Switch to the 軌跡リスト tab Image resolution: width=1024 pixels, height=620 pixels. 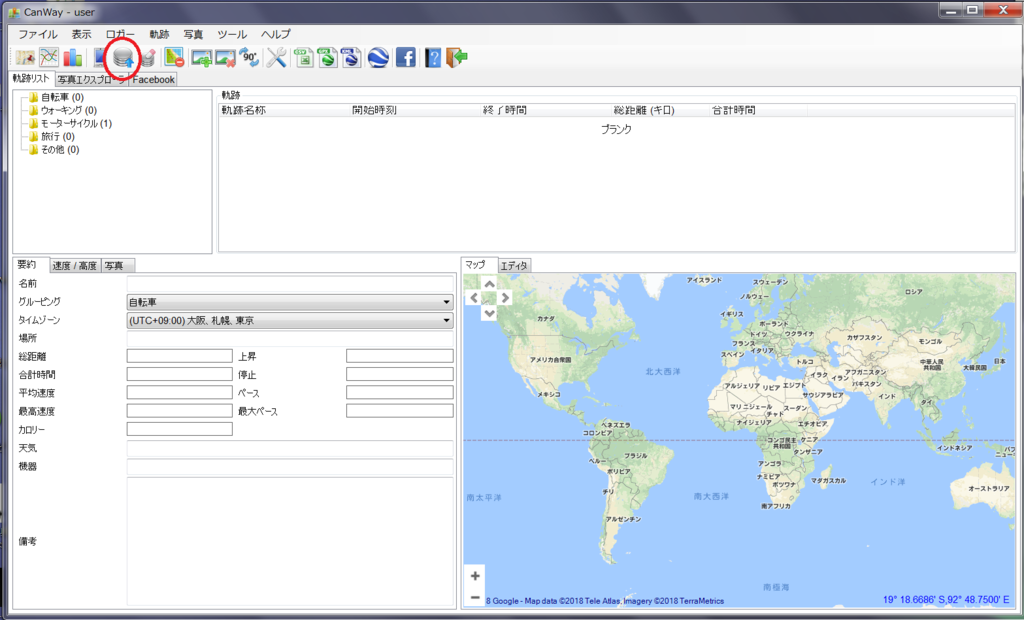31,78
